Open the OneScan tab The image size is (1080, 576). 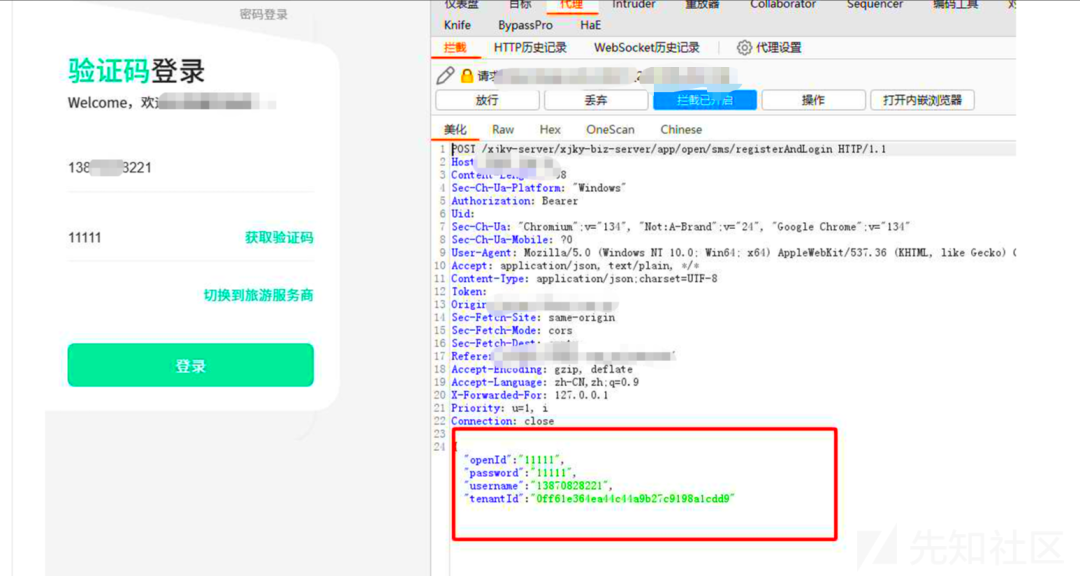tap(610, 130)
